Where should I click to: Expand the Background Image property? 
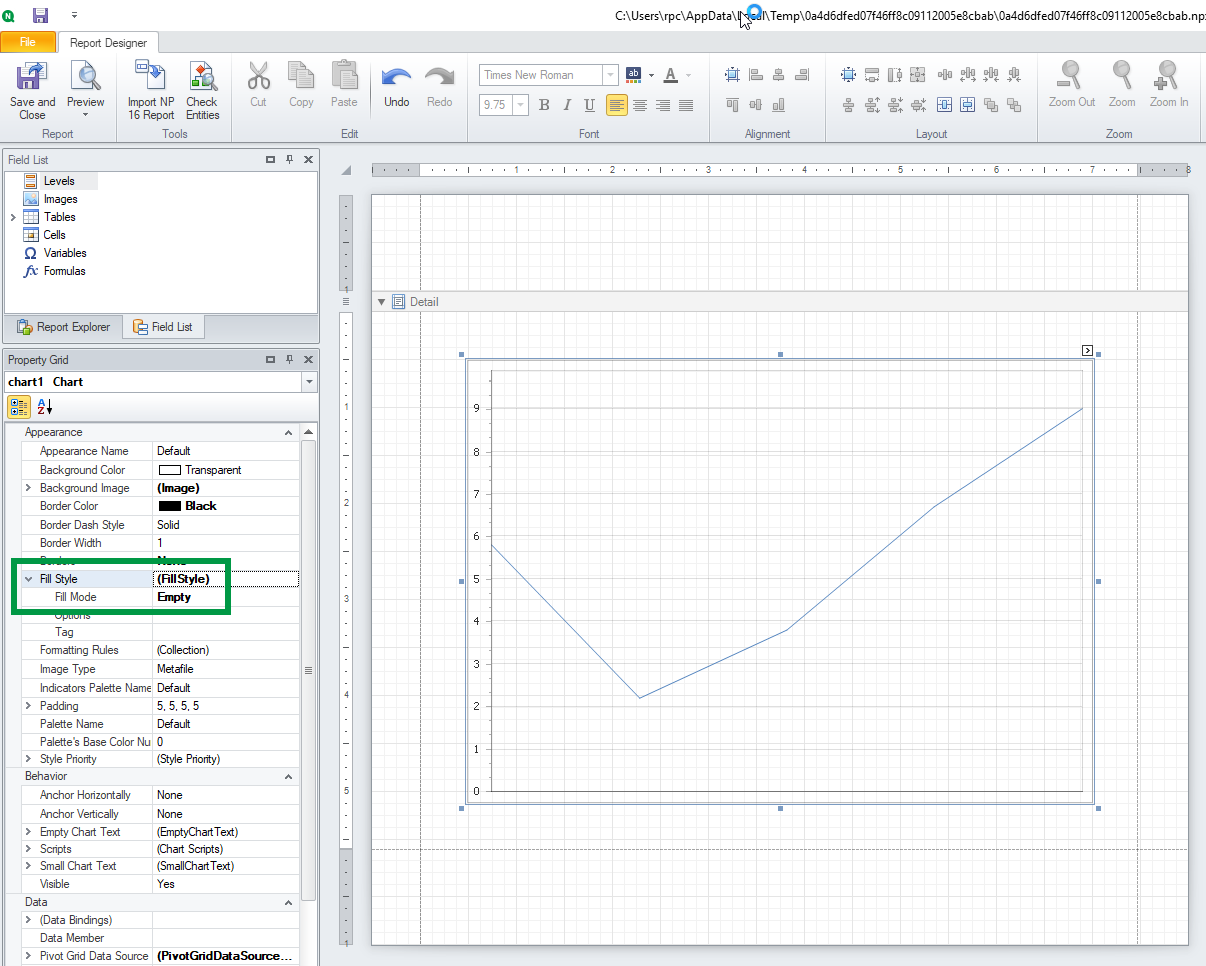tap(28, 488)
